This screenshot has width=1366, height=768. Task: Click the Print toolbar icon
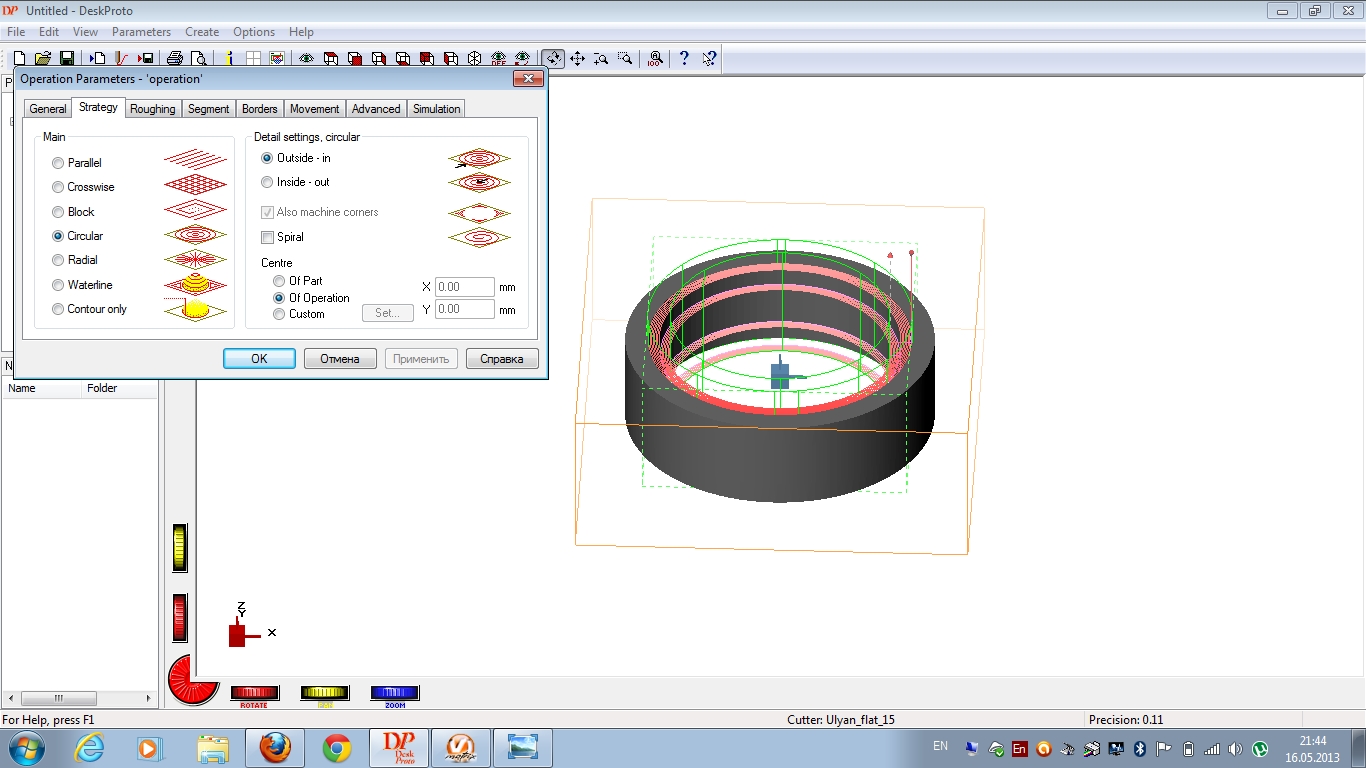coord(175,59)
